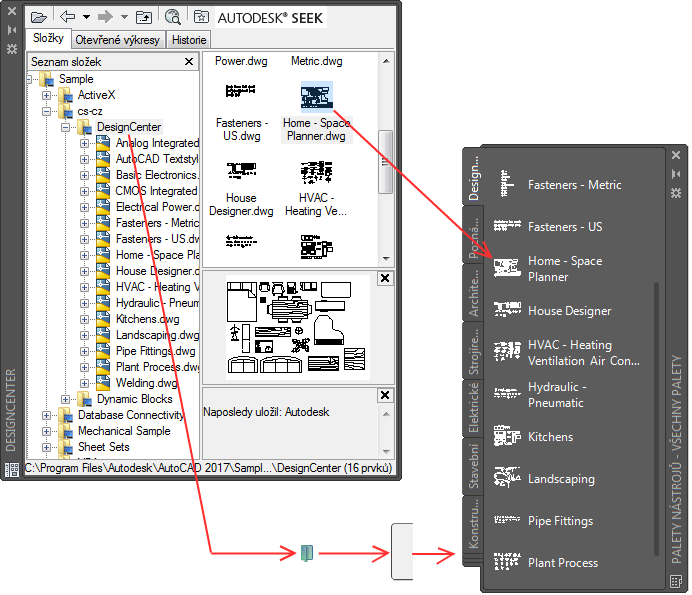Switch to the Otevřené výkresy tab
The height and width of the screenshot is (595, 692).
pos(117,40)
